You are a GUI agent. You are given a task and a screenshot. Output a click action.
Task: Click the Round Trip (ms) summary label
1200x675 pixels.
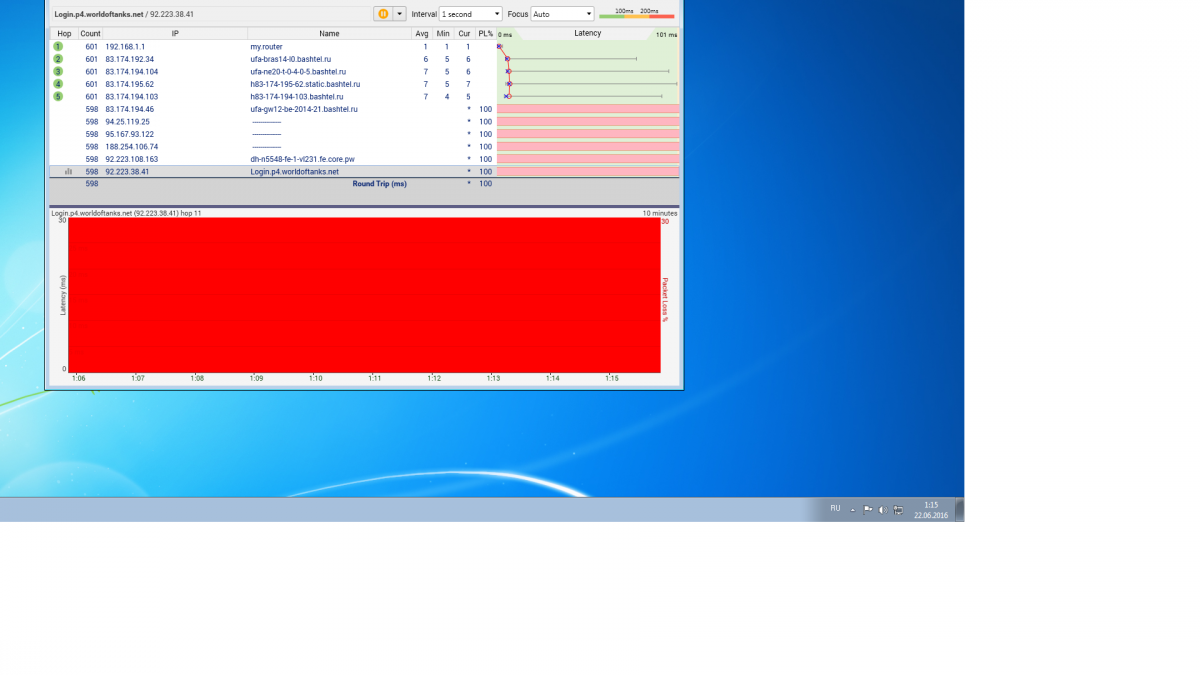tap(379, 184)
